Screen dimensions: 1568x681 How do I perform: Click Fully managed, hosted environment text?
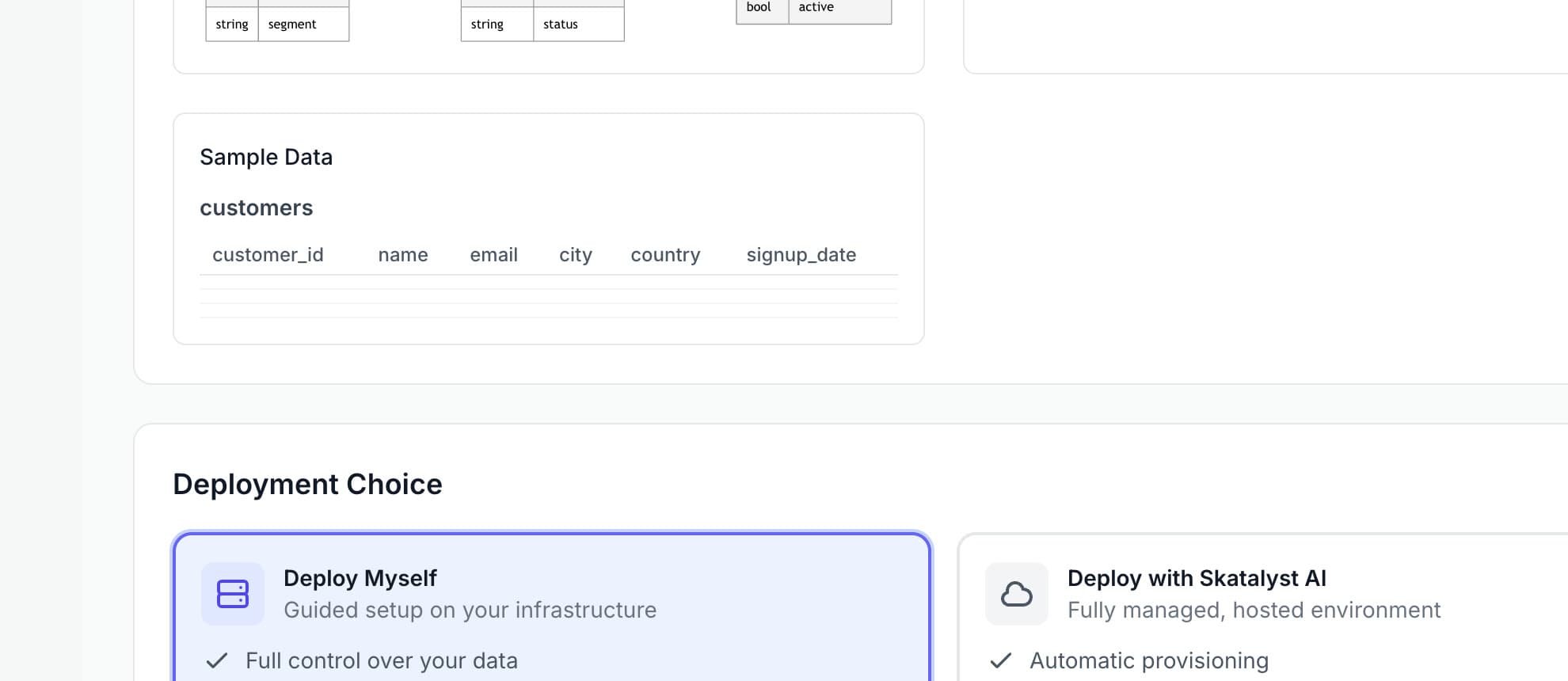click(1254, 610)
